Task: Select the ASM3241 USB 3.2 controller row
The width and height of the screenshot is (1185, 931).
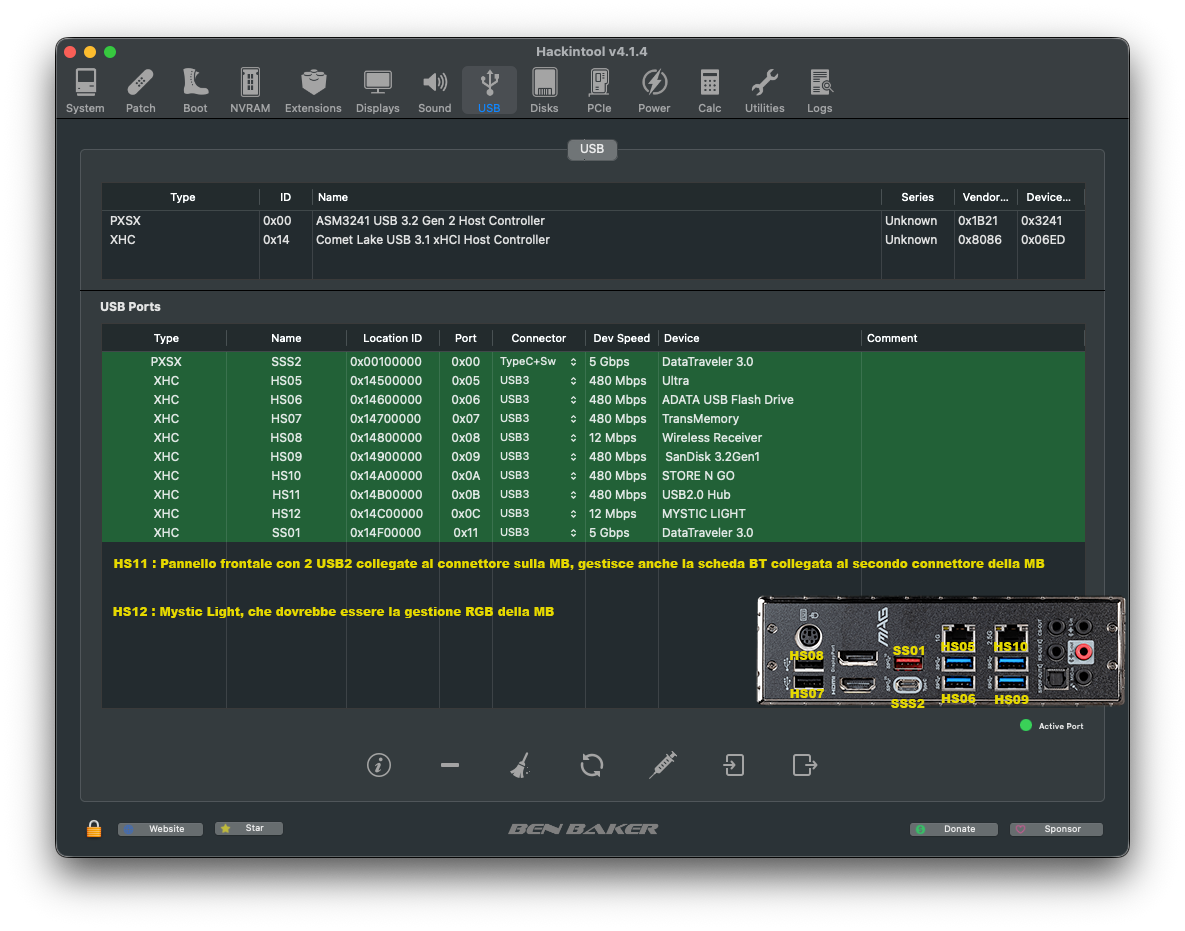Action: (430, 221)
